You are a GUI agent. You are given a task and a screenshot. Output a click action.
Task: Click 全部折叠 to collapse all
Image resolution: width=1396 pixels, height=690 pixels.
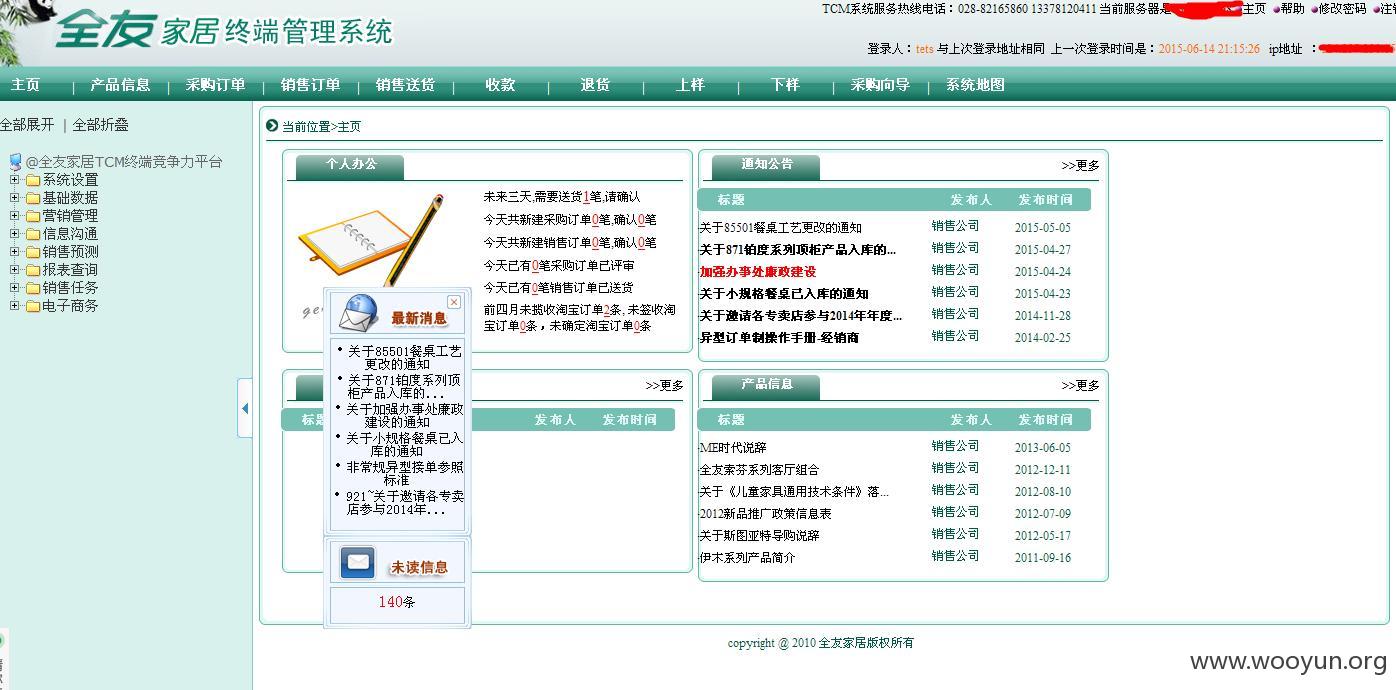(x=100, y=125)
